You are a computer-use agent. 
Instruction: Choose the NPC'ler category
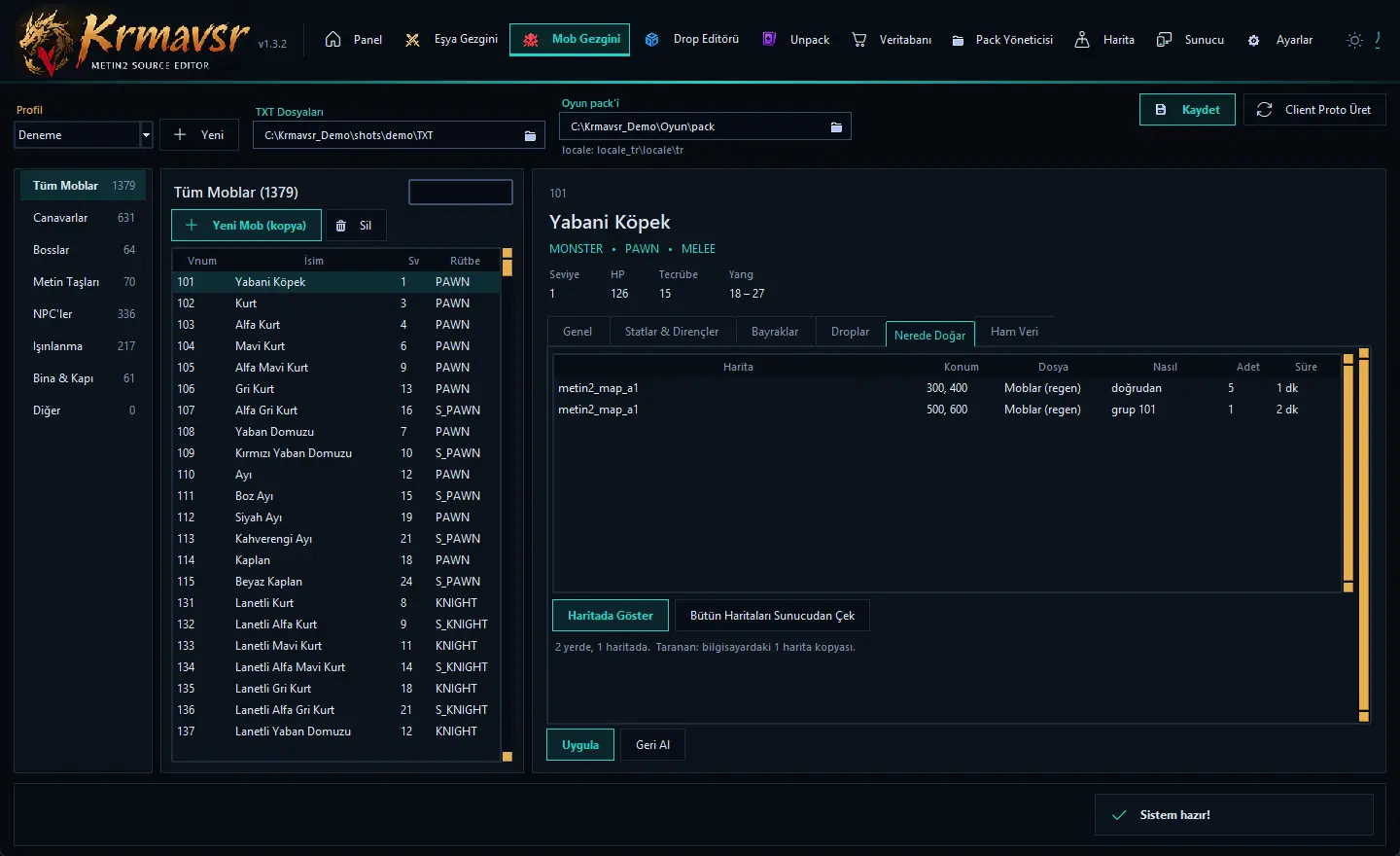click(84, 314)
